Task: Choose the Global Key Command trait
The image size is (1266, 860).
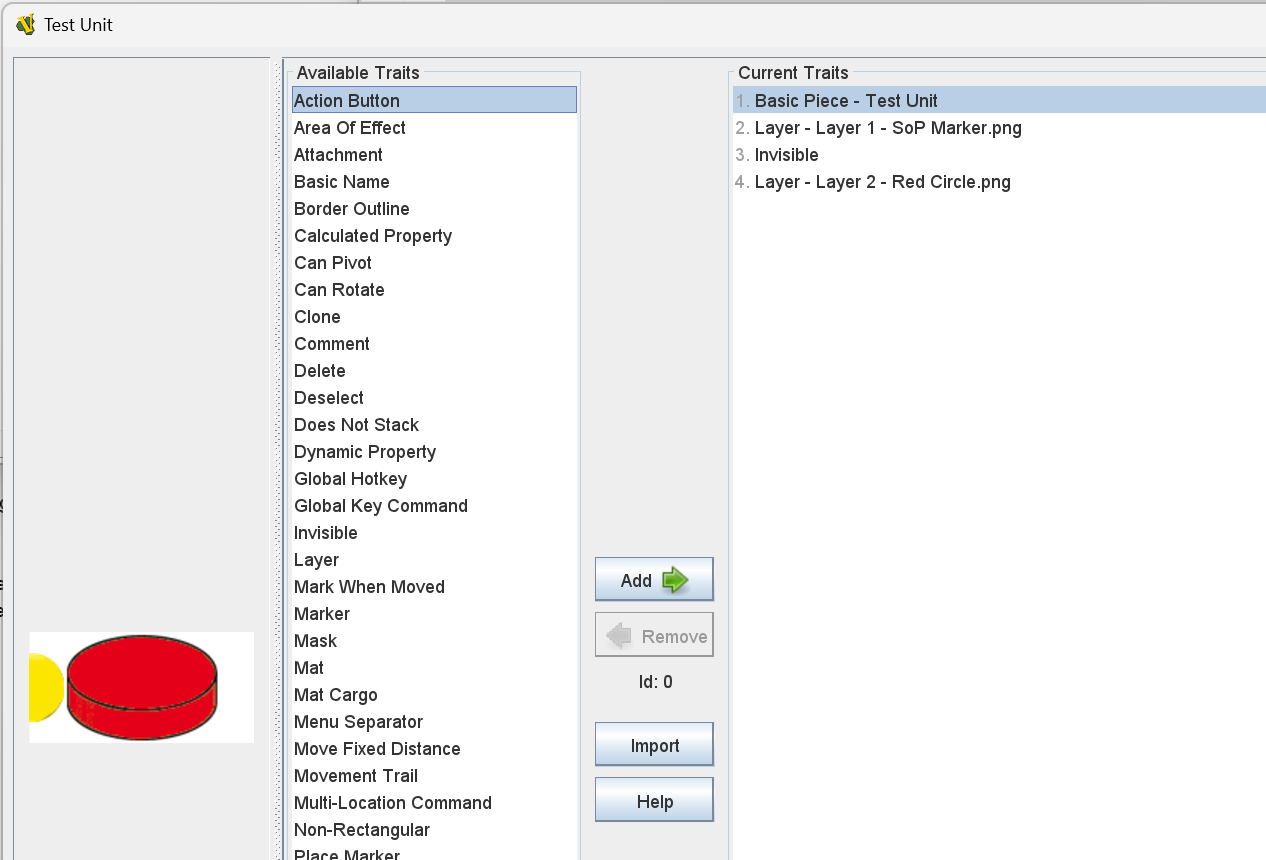Action: coord(381,506)
